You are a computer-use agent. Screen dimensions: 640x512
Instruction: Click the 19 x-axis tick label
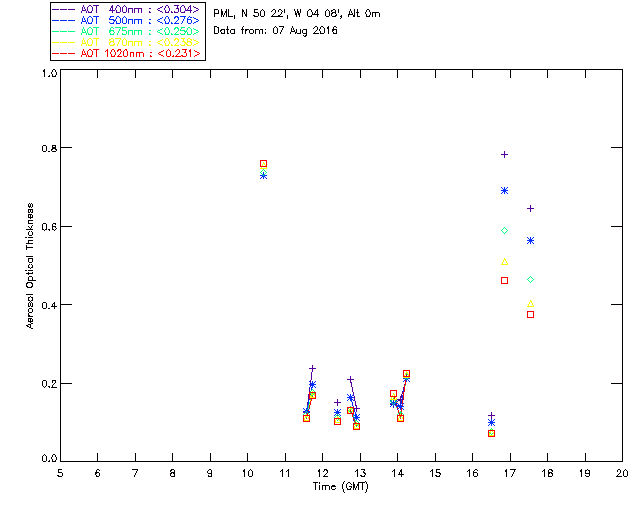(x=584, y=473)
